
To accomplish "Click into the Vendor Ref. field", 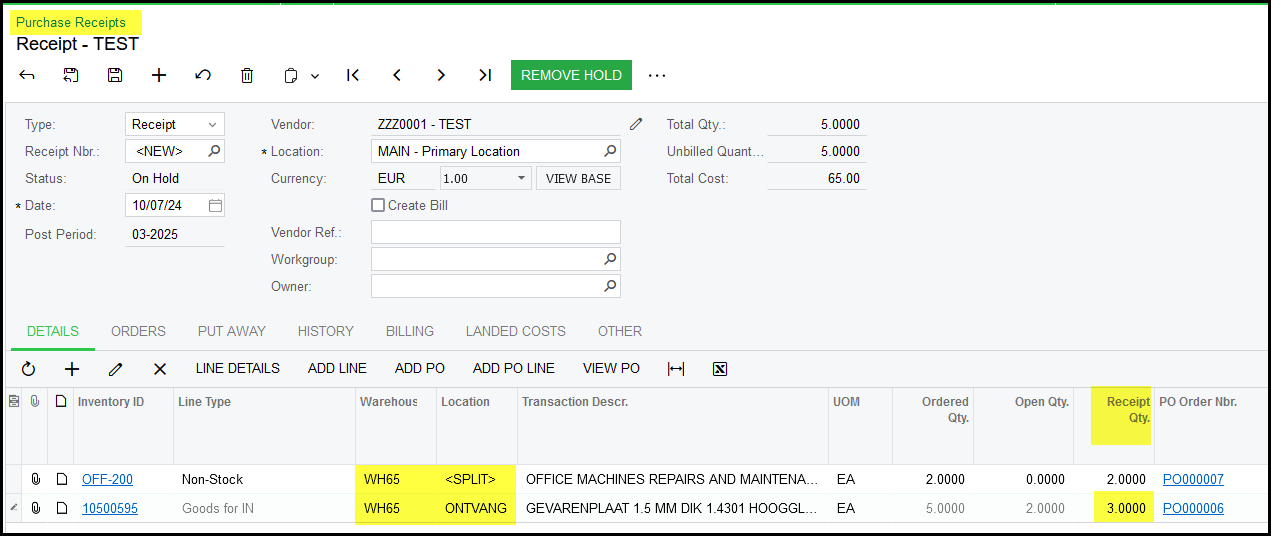I will (x=495, y=232).
